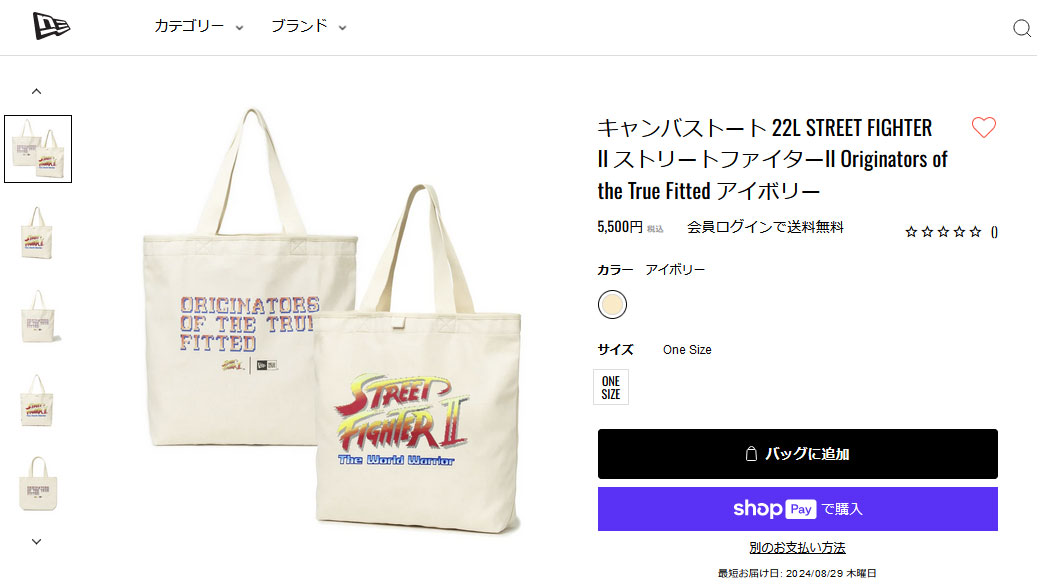Select the ONE SIZE option
Image resolution: width=1041 pixels, height=586 pixels.
[x=610, y=387]
